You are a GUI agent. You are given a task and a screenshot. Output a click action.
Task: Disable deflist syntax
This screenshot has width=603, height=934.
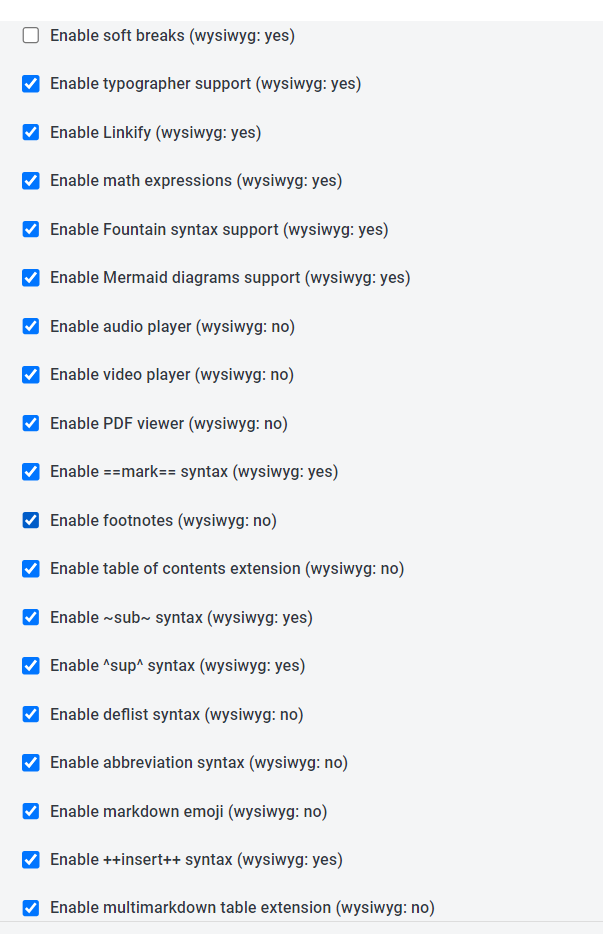pos(31,714)
